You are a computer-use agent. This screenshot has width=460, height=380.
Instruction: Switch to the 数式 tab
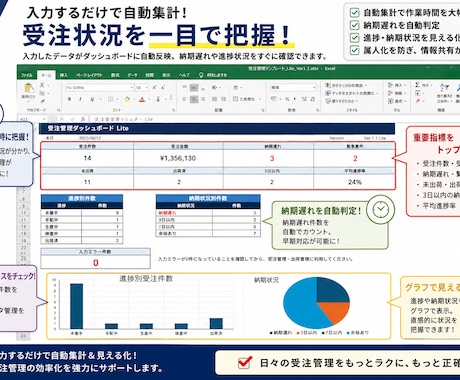tap(115, 75)
